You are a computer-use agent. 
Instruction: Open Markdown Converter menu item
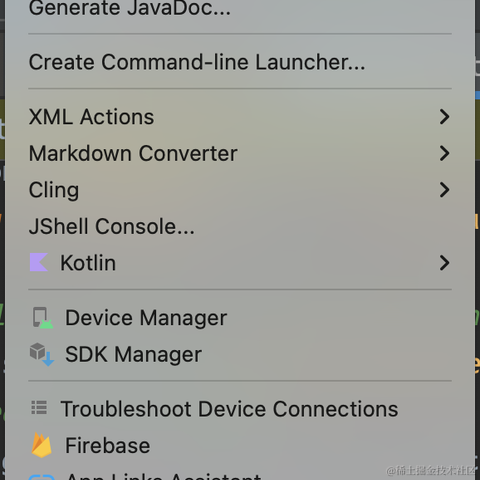(240, 153)
